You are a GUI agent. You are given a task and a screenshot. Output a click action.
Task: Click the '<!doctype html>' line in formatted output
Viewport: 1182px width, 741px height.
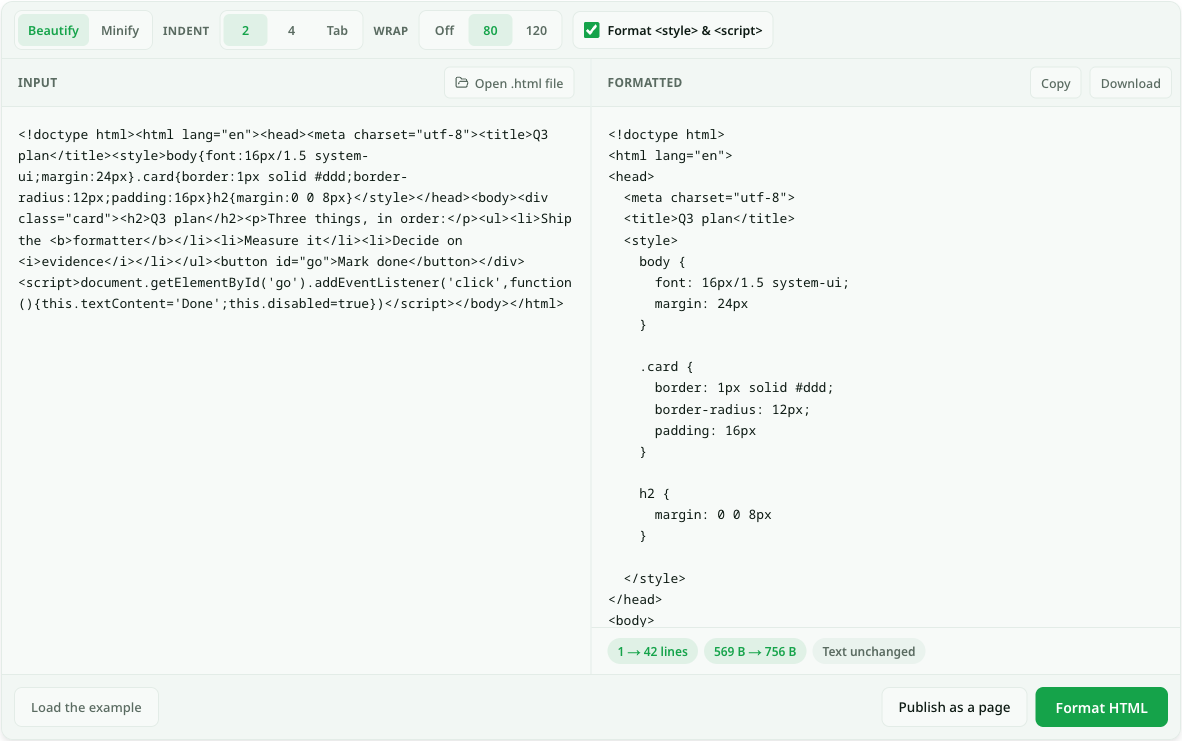pyautogui.click(x=666, y=134)
